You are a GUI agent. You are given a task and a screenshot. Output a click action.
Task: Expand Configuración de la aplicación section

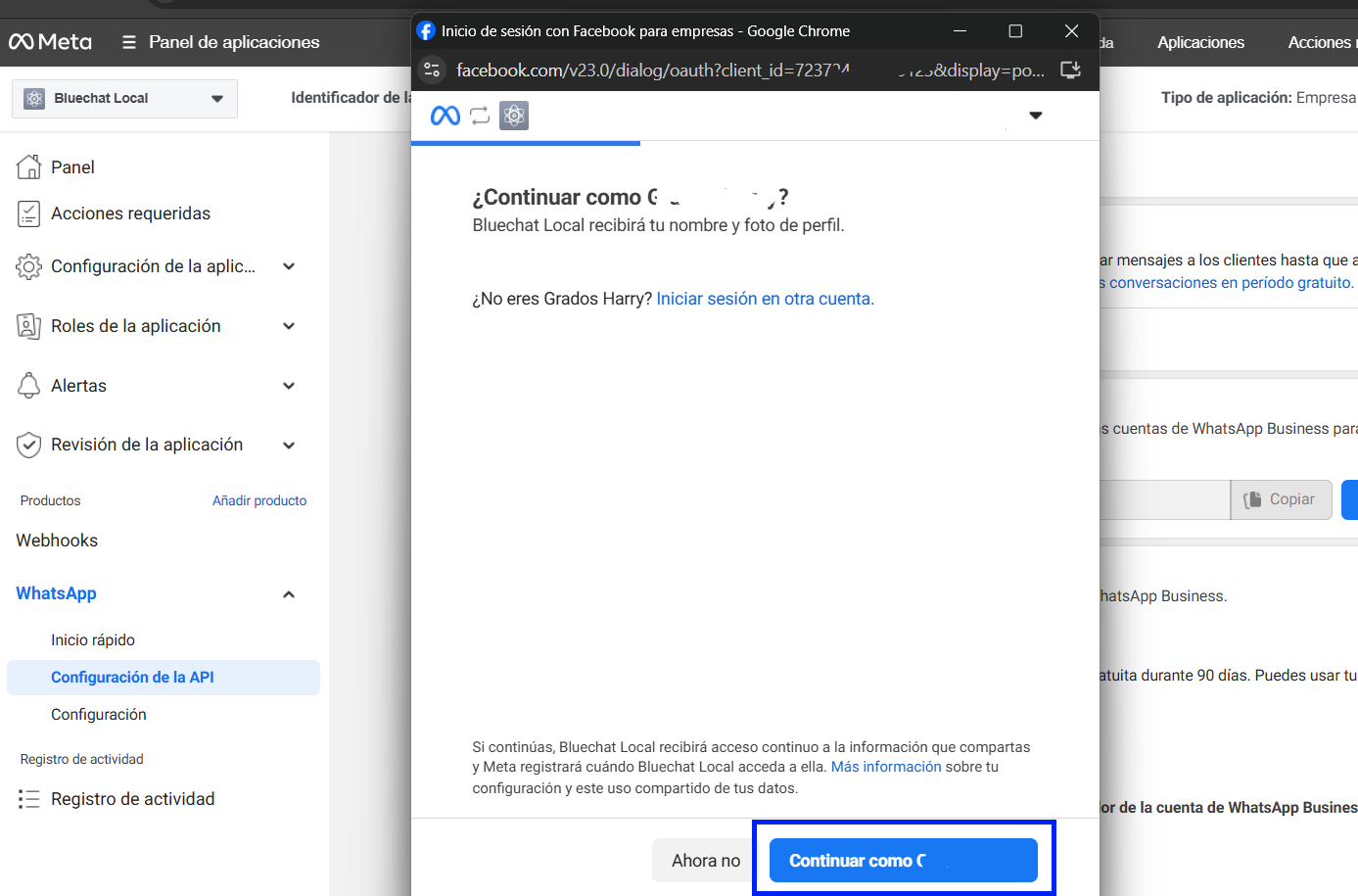pyautogui.click(x=289, y=266)
